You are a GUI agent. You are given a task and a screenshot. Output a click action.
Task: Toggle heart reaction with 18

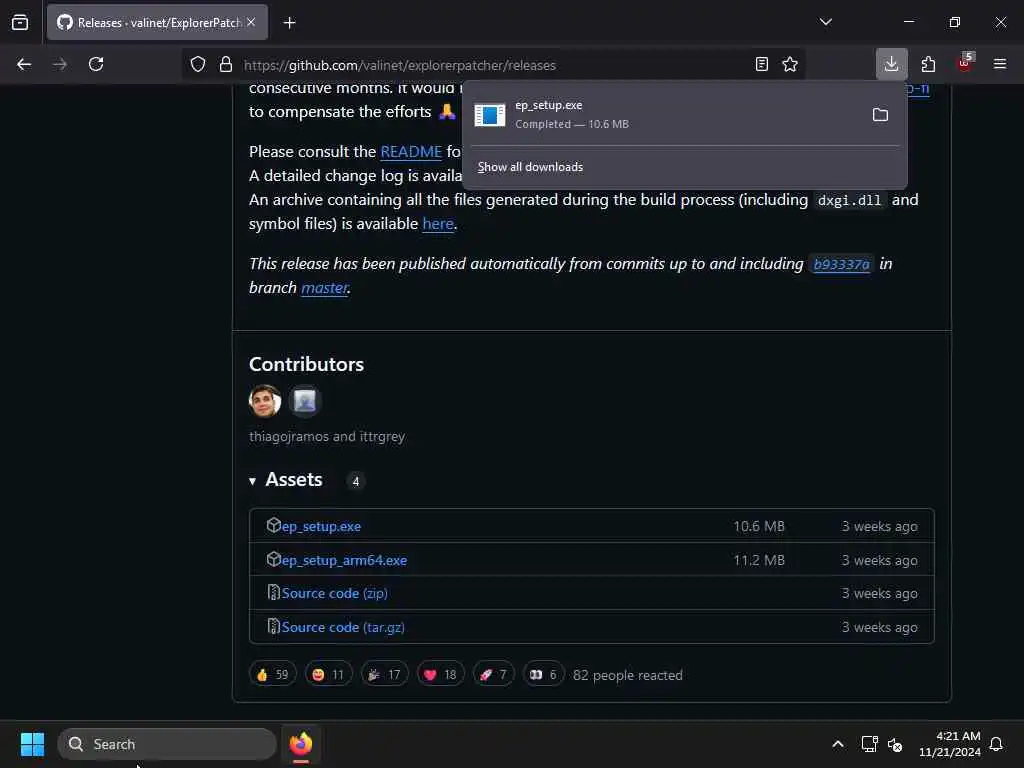pyautogui.click(x=441, y=675)
